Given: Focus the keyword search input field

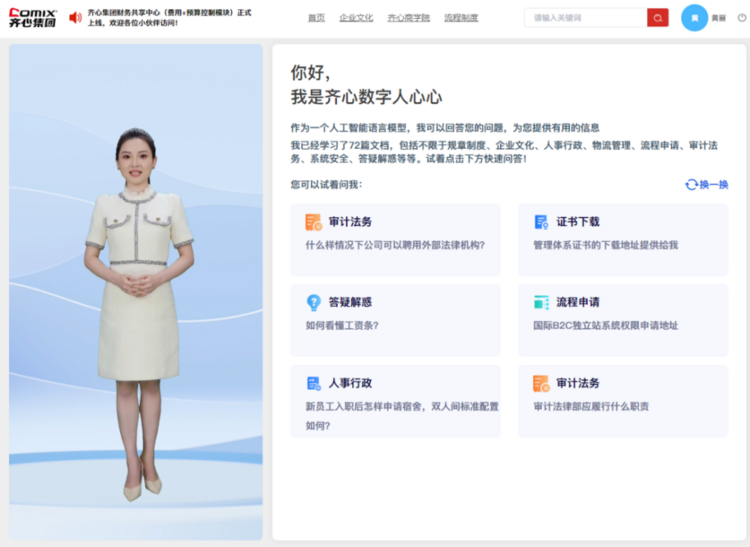Looking at the screenshot, I should pos(585,18).
